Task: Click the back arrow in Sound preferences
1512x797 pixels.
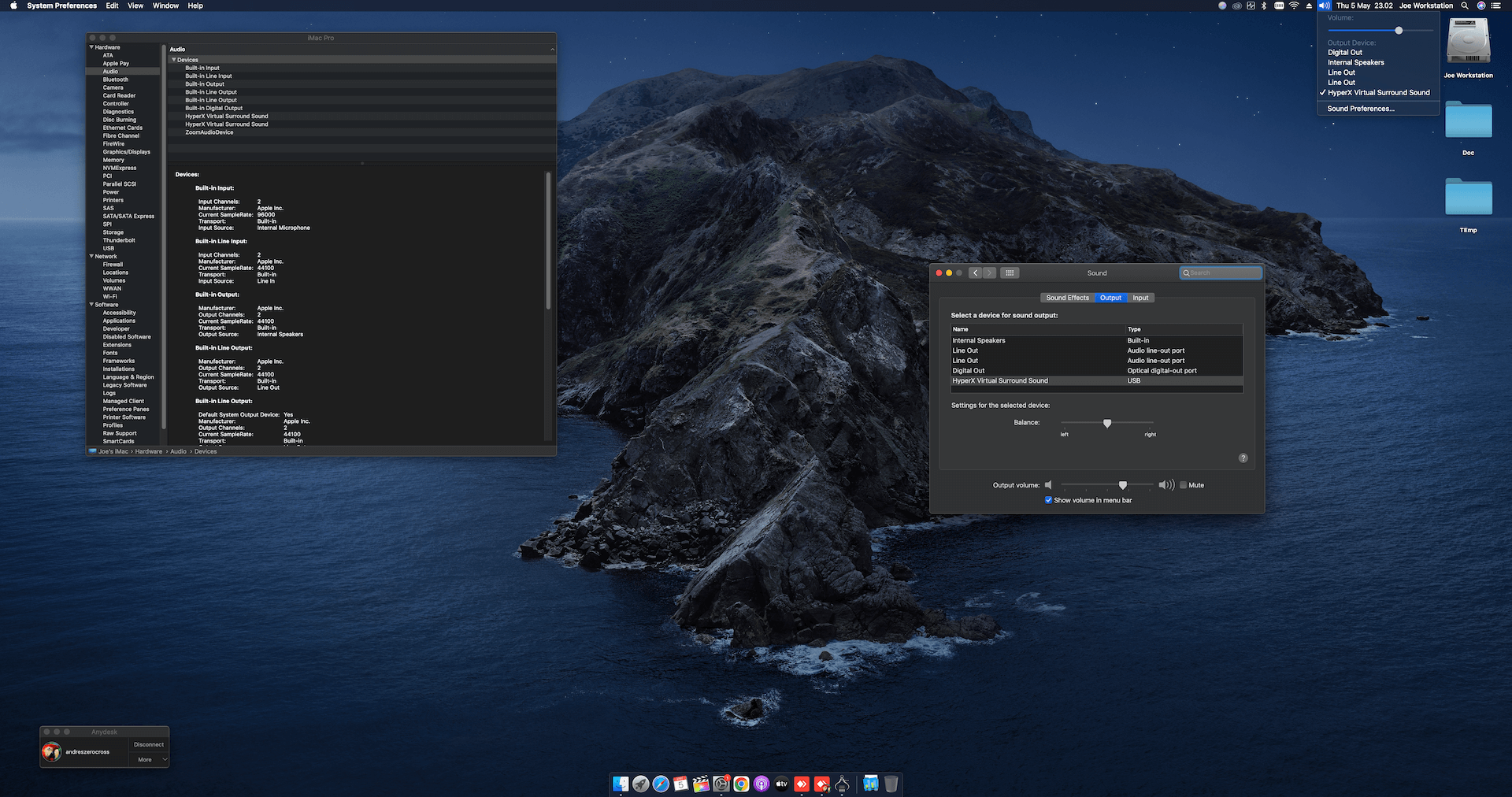Action: (x=976, y=273)
